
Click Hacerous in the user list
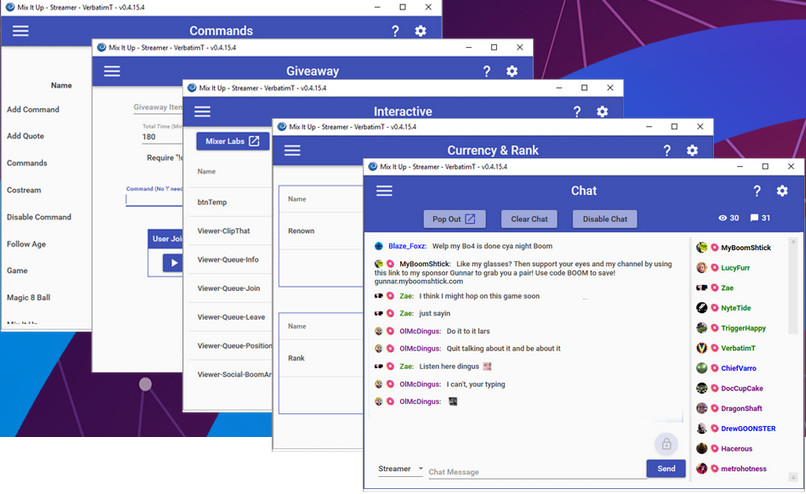pyautogui.click(x=736, y=448)
